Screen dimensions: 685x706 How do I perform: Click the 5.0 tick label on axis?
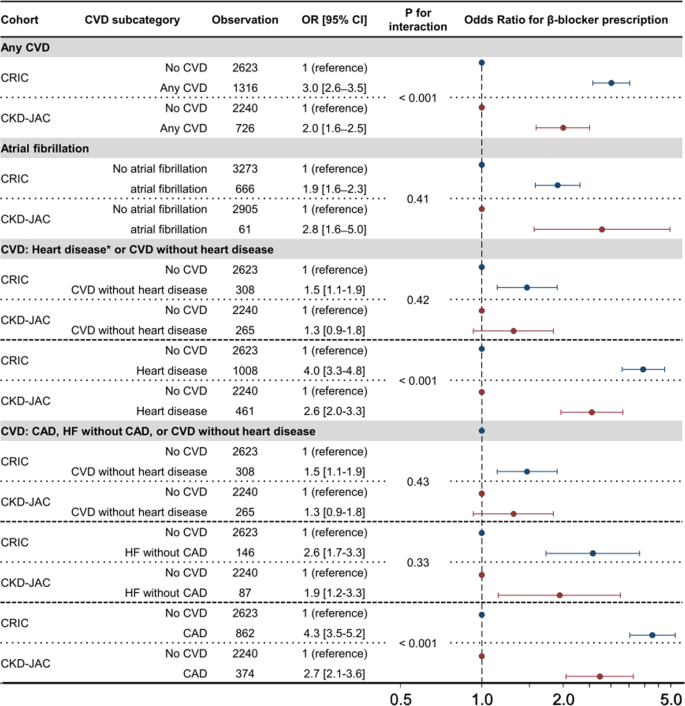pos(671,695)
